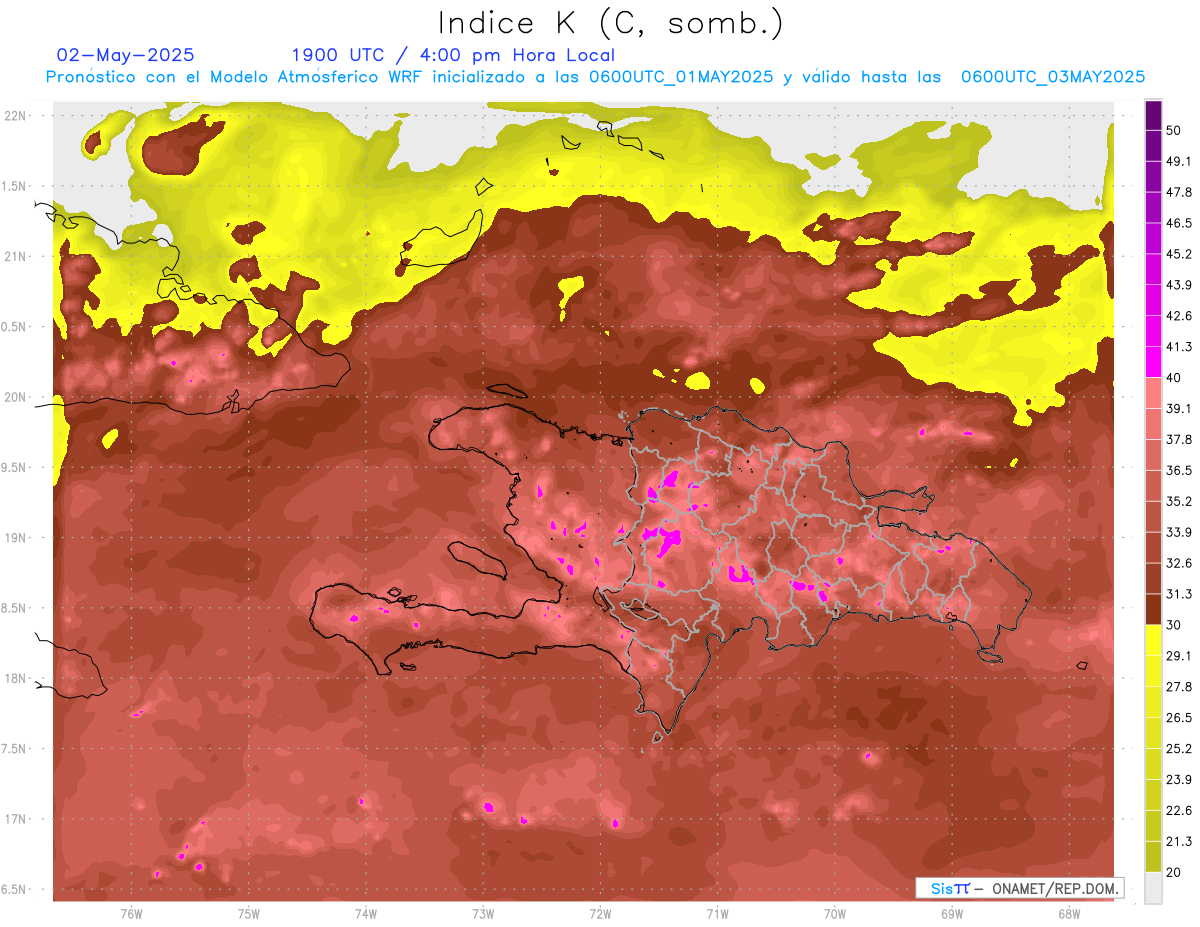This screenshot has height=927, width=1200.
Task: Click the "25.2" color bar value
Action: [1179, 749]
